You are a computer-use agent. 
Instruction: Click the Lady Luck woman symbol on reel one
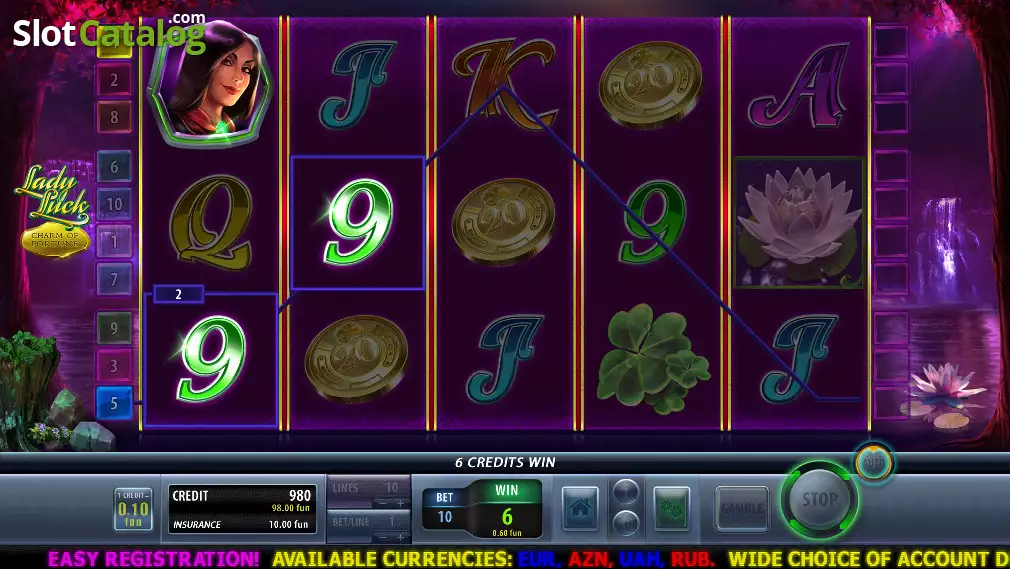click(211, 82)
